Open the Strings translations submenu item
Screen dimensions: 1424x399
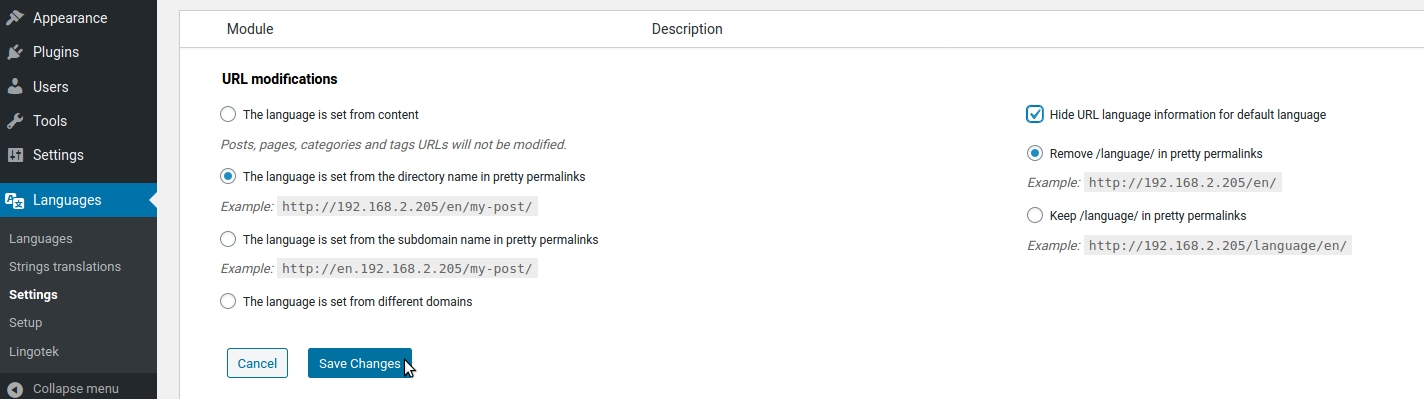click(x=65, y=267)
